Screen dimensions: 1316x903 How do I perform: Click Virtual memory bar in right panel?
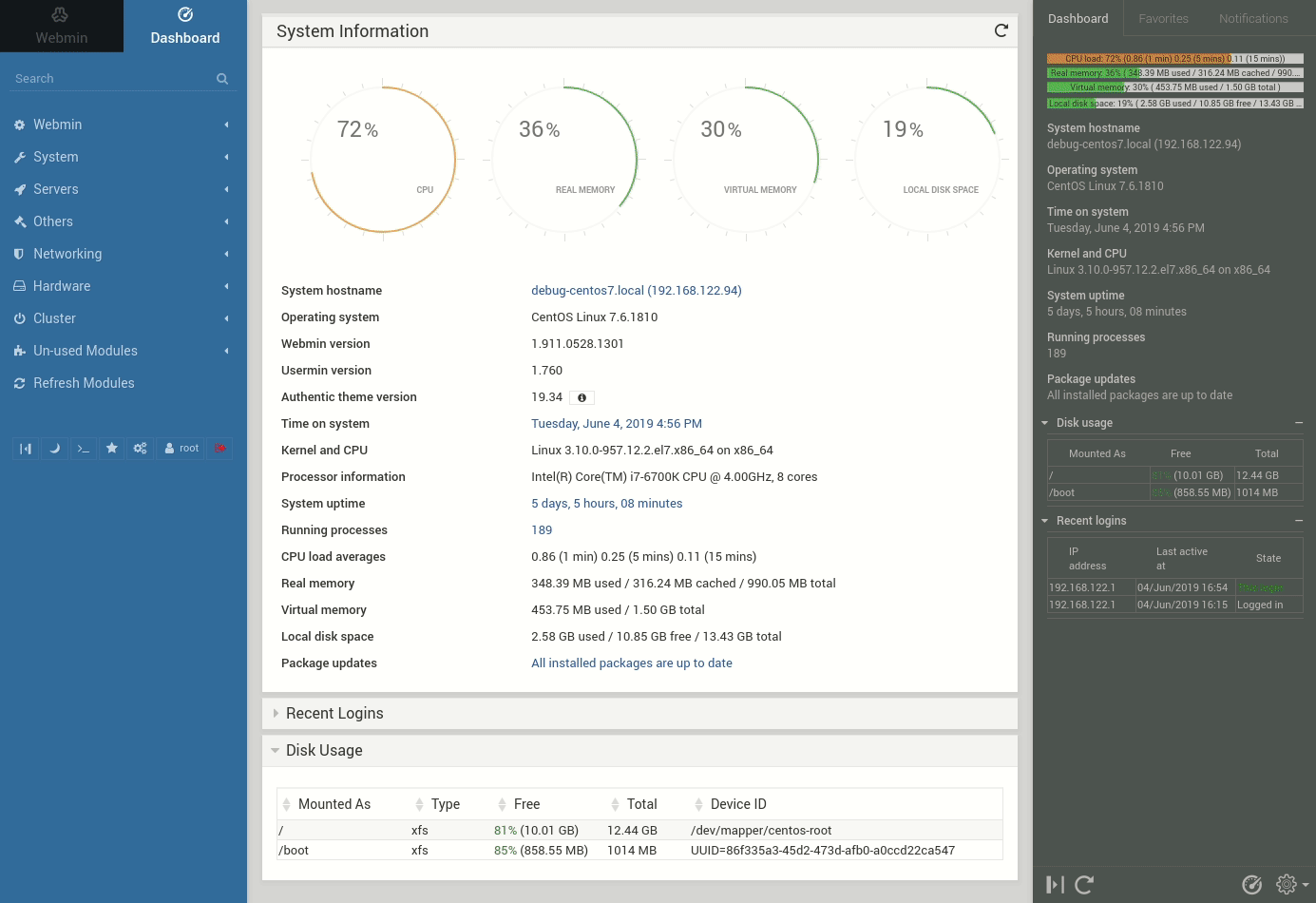point(1175,87)
